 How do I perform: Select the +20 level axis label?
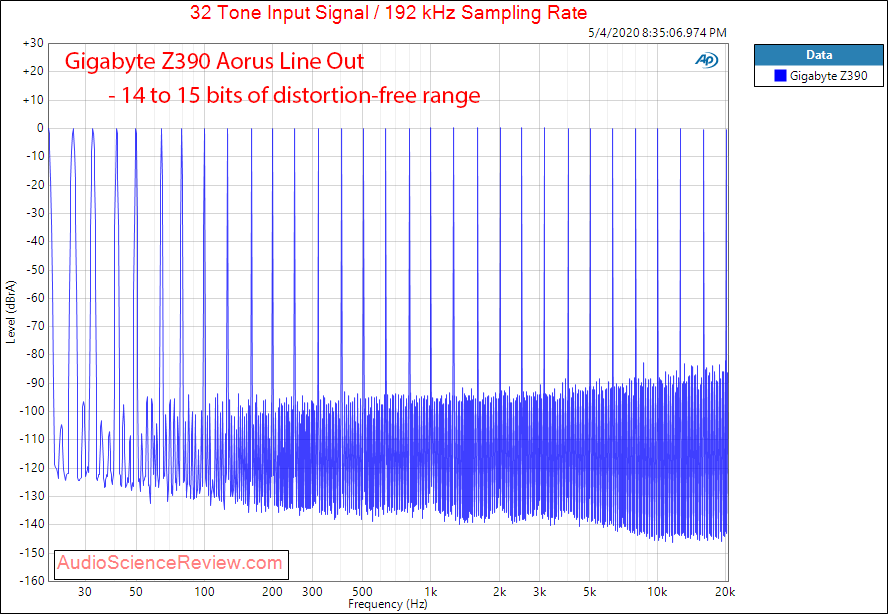coord(33,72)
